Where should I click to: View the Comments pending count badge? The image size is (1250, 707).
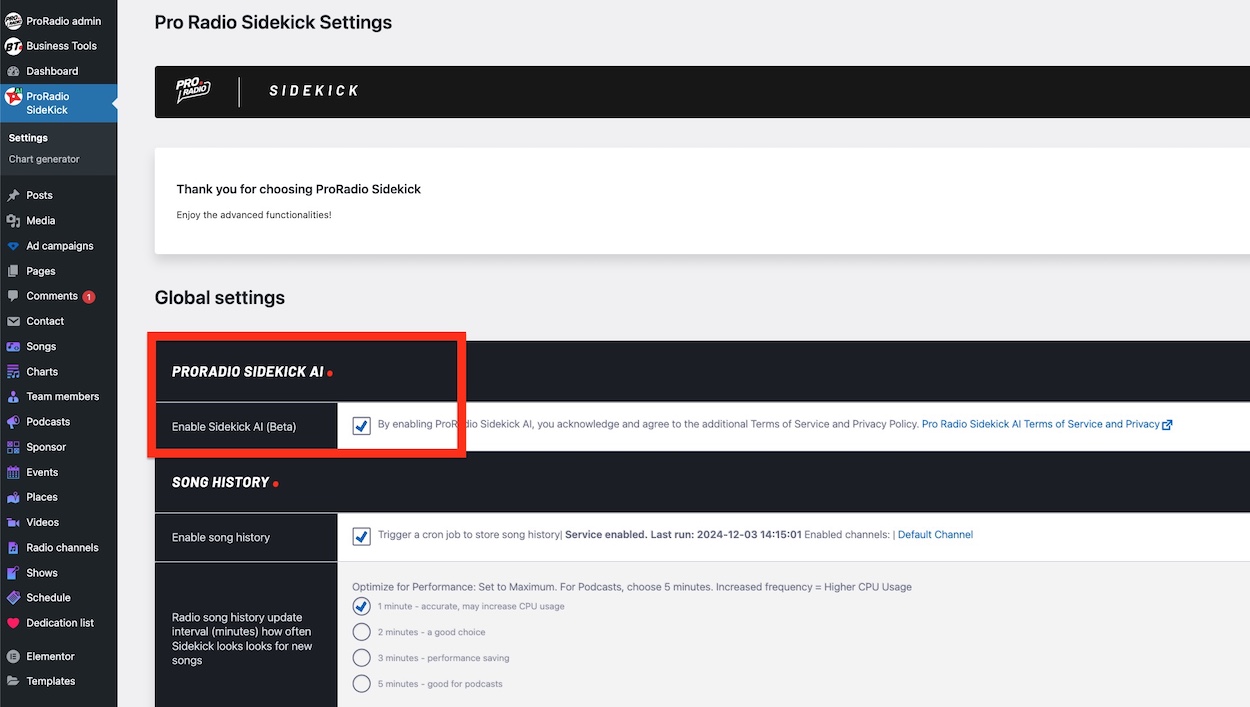(89, 297)
